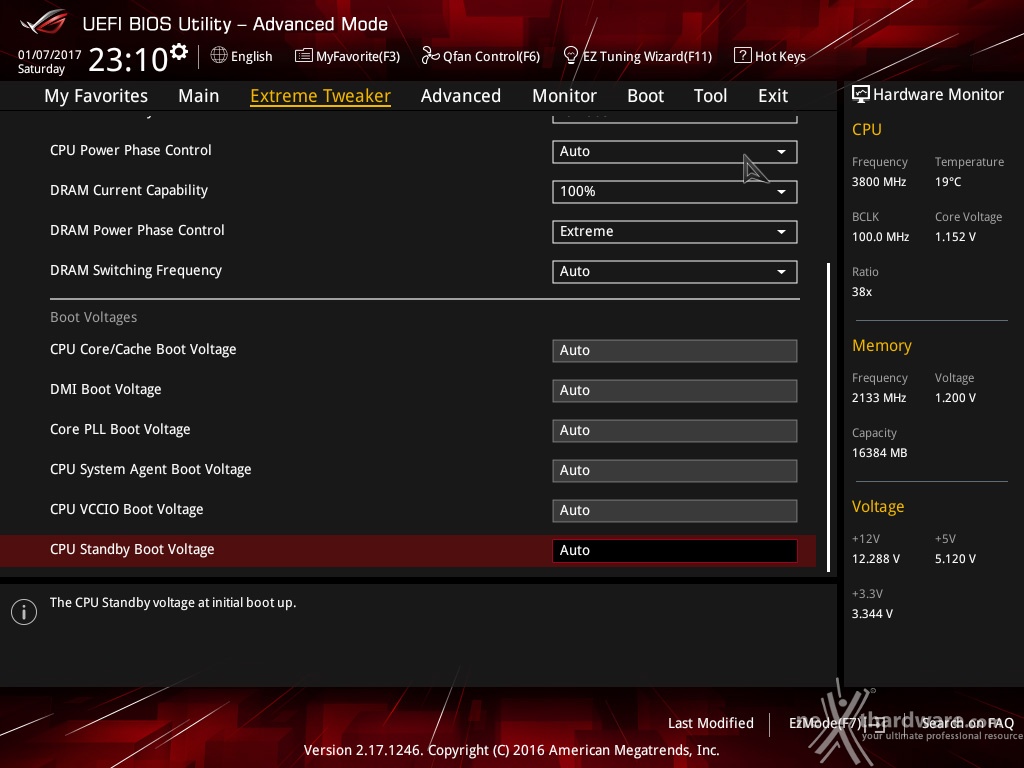Screen dimensions: 1024x768
Task: Click CPU VCCIO Boot Voltage field
Action: pyautogui.click(x=675, y=511)
